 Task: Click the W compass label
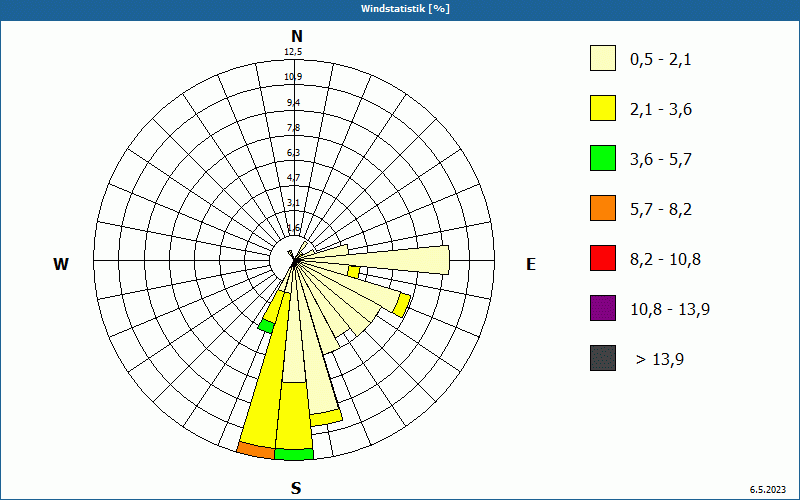61,264
